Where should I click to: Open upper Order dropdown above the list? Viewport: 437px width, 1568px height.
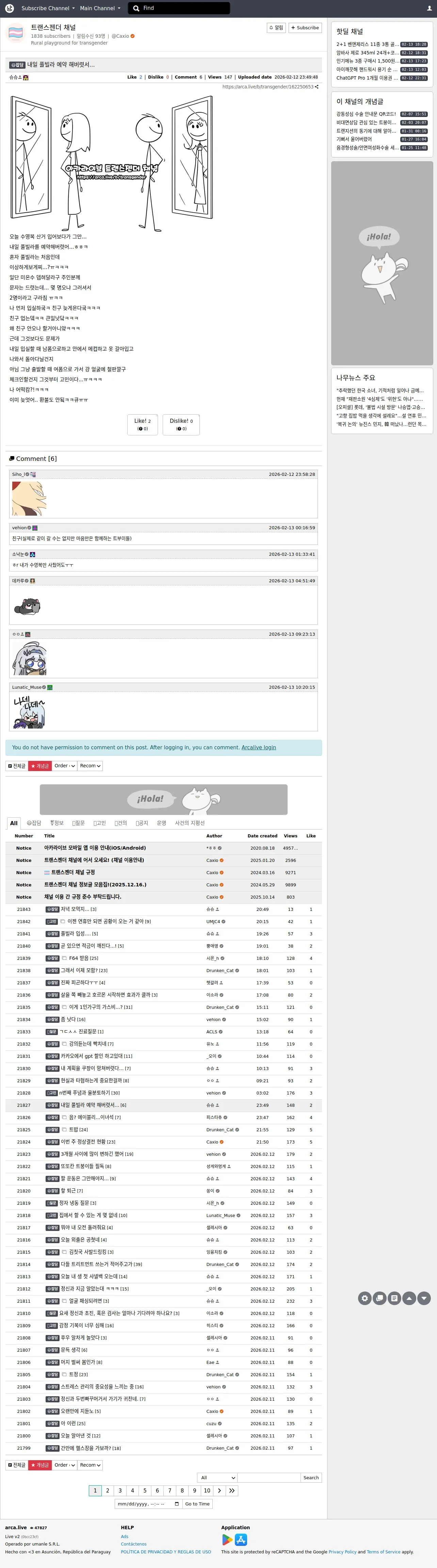click(x=65, y=766)
